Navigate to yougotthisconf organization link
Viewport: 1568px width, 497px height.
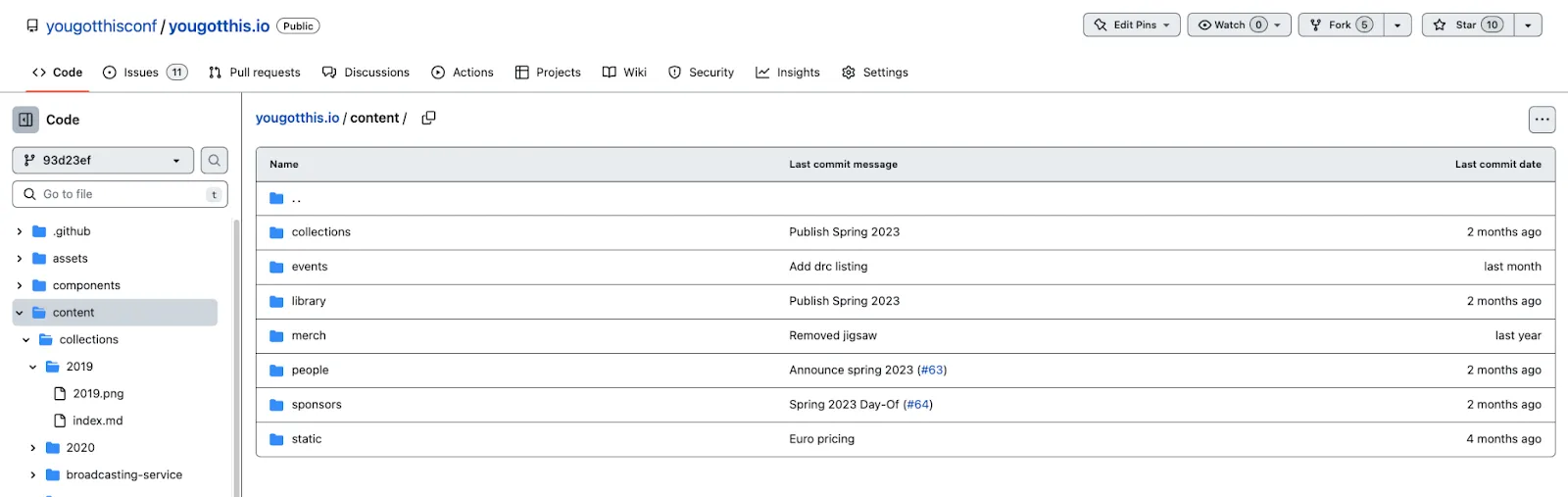(101, 26)
